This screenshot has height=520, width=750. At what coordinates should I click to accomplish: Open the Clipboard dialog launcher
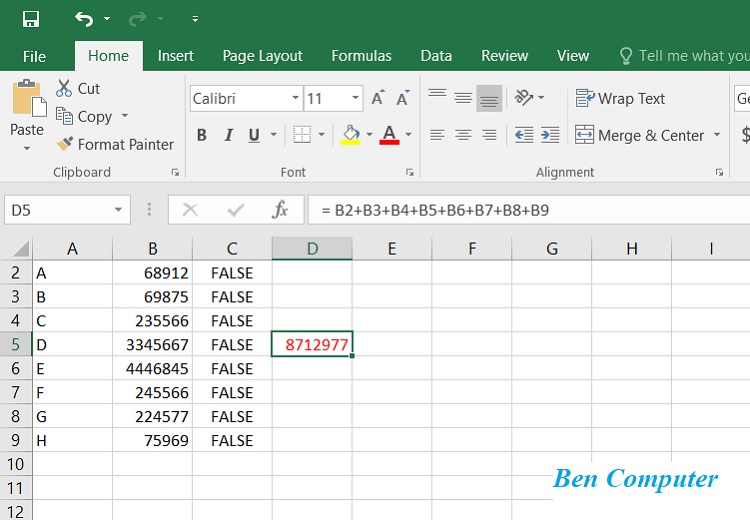[x=176, y=172]
